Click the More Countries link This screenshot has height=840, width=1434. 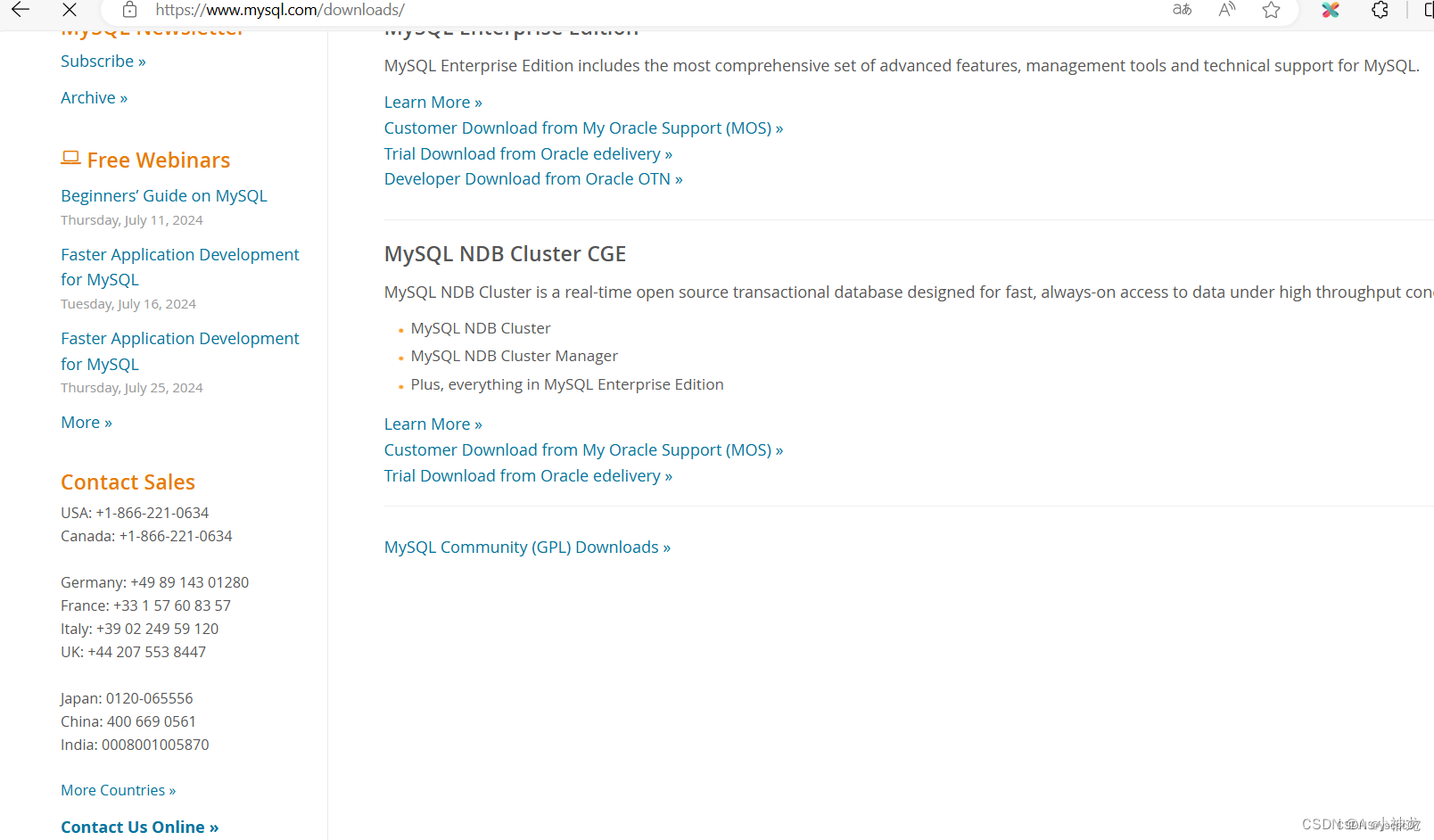pyautogui.click(x=118, y=790)
